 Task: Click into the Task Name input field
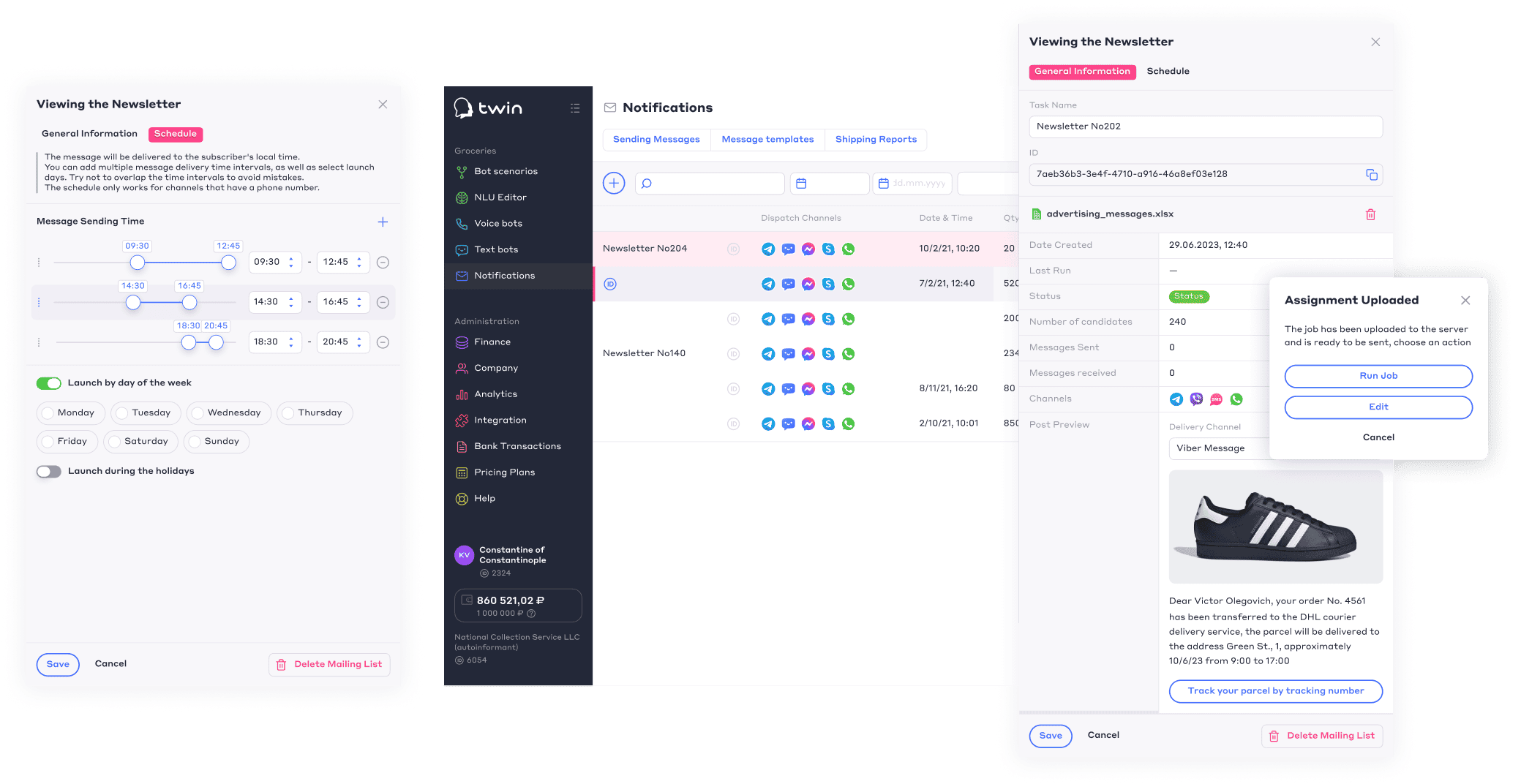(x=1205, y=127)
